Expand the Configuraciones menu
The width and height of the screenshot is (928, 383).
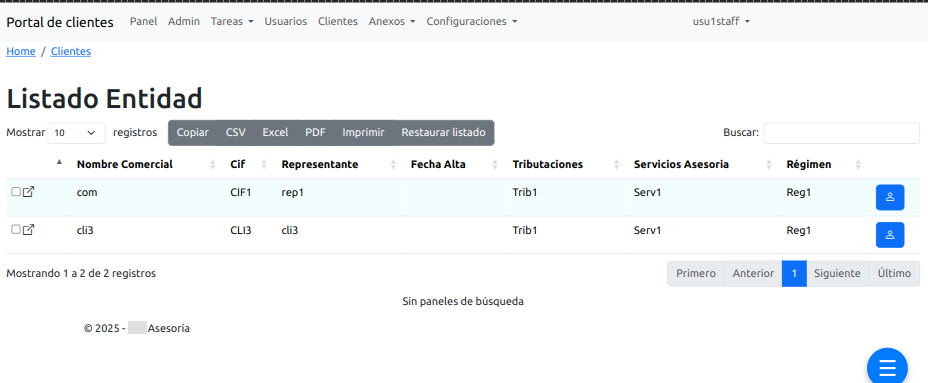click(472, 21)
